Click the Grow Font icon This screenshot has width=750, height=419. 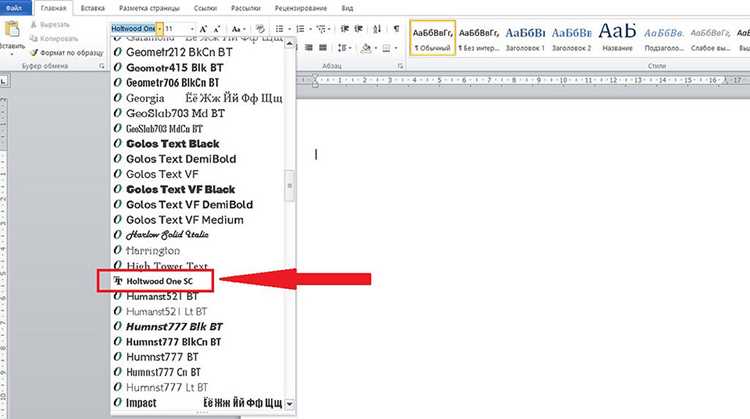point(203,29)
